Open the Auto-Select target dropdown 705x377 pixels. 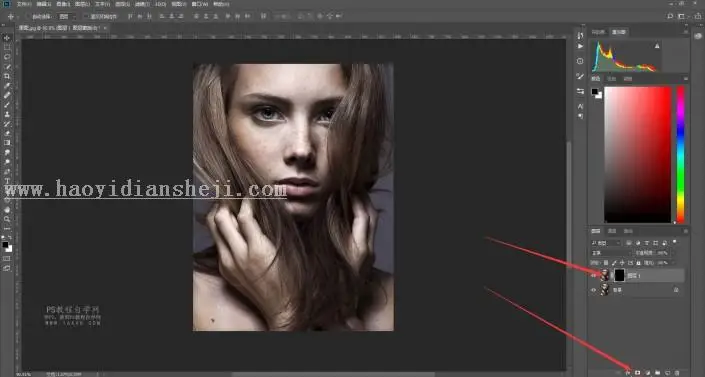click(66, 17)
